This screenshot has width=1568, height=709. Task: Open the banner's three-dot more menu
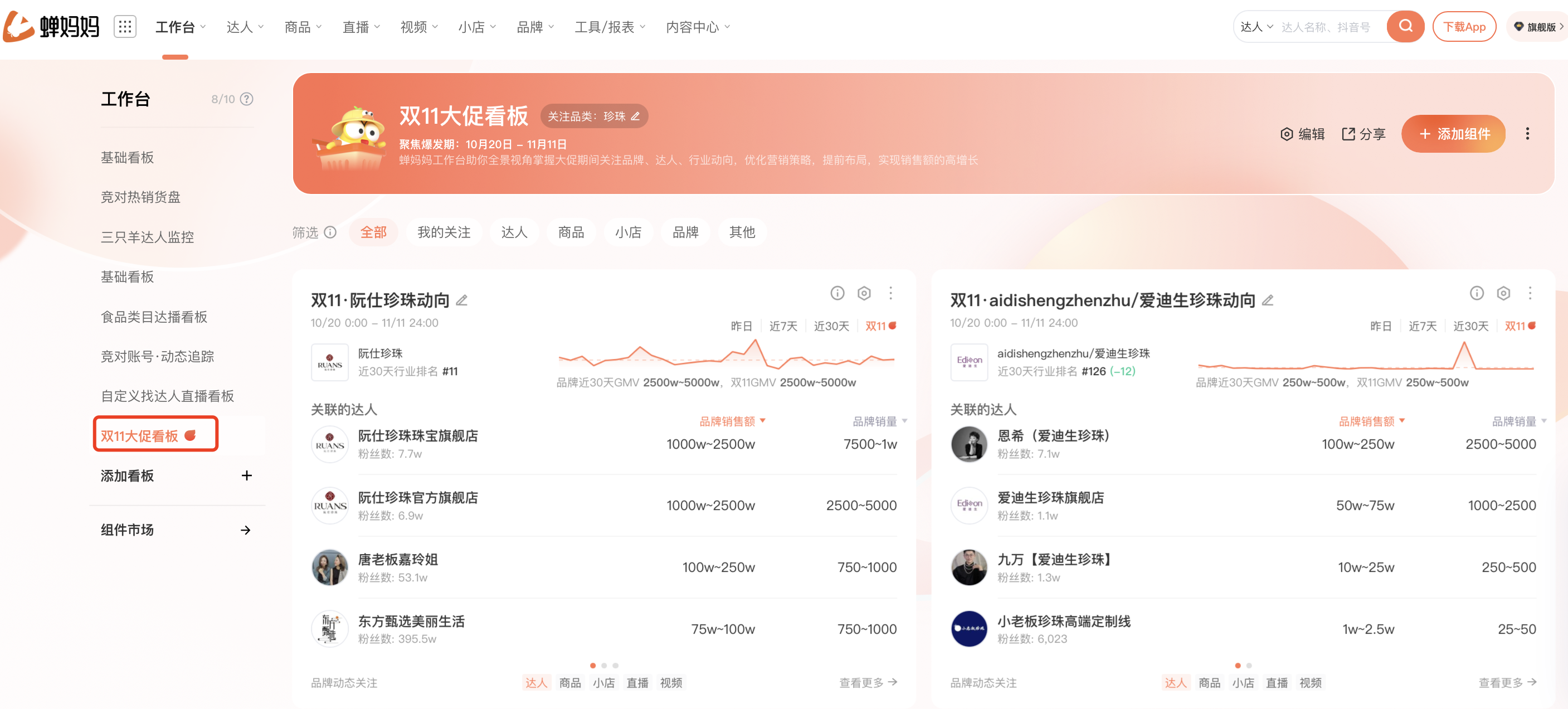[1527, 133]
